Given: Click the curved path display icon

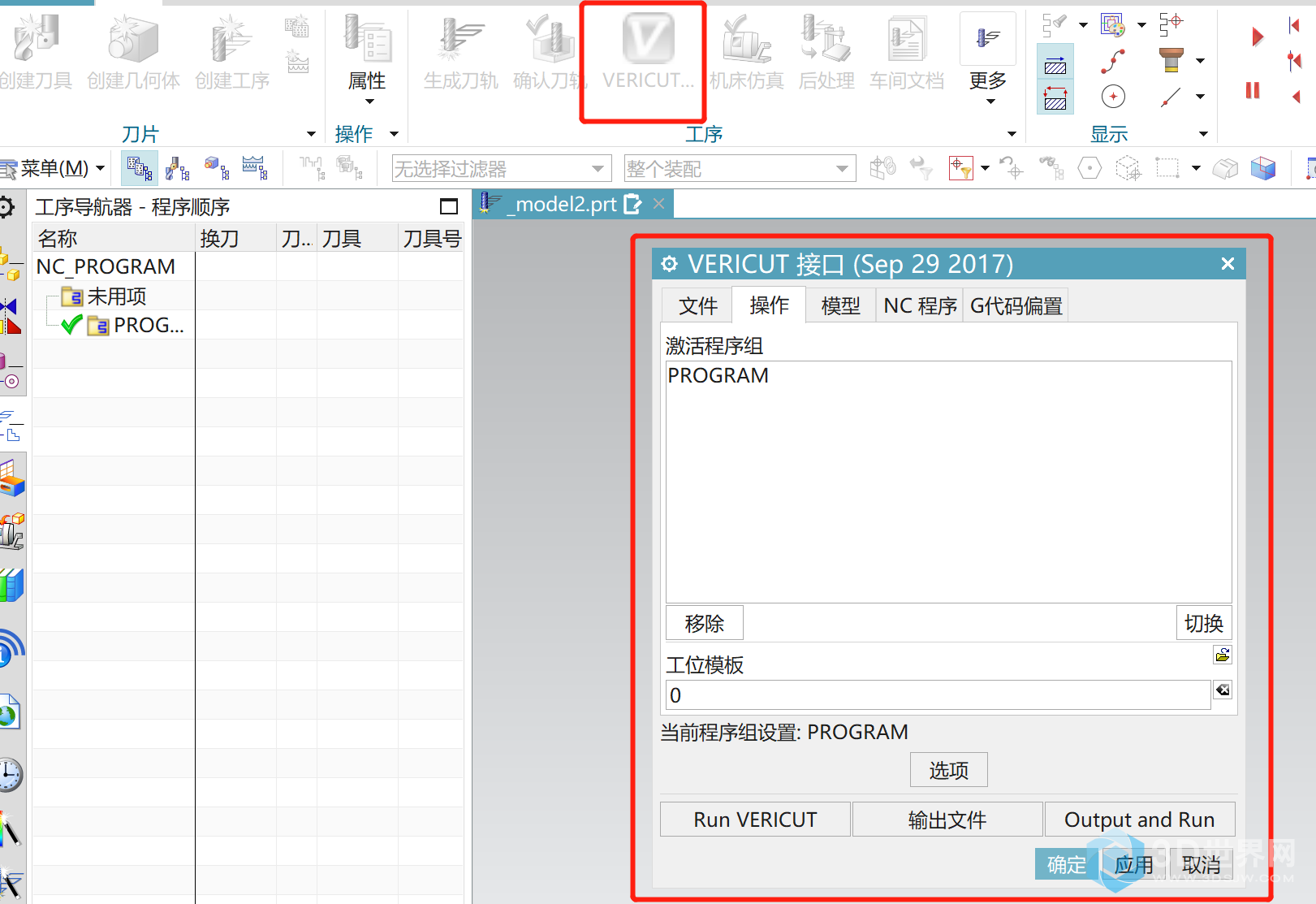Looking at the screenshot, I should tap(1113, 61).
